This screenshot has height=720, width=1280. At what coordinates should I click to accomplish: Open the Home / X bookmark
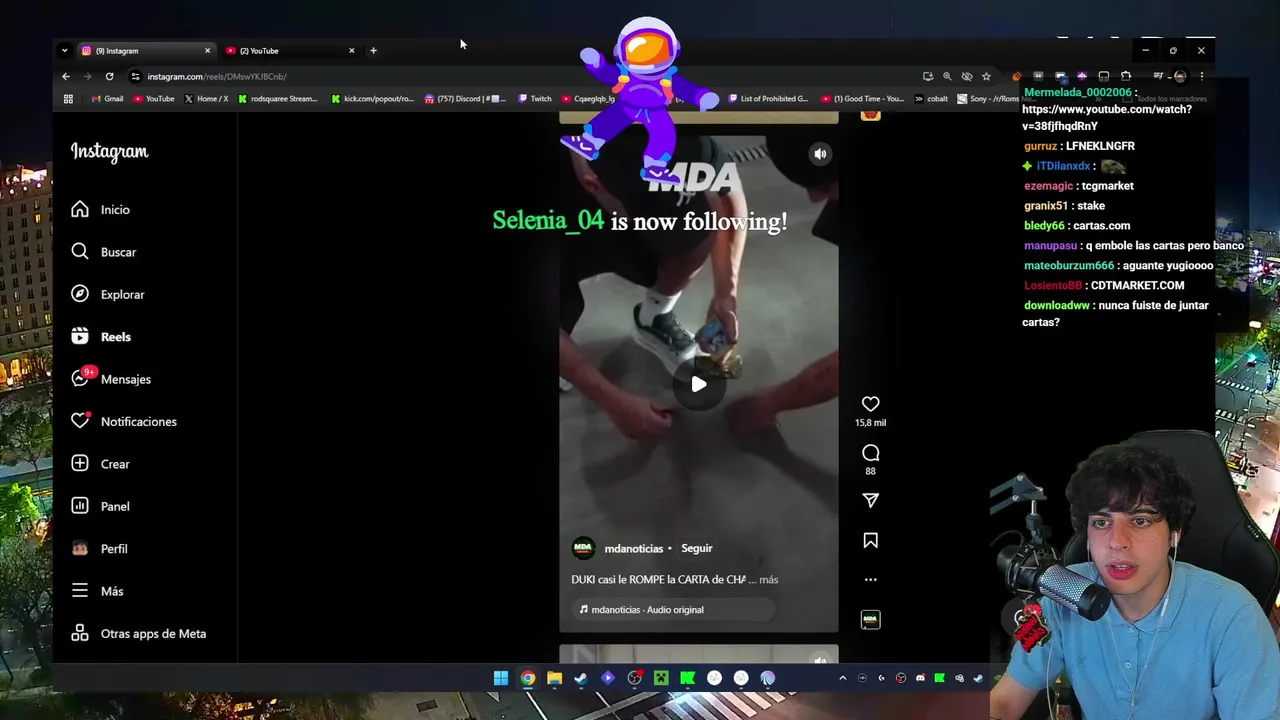click(x=206, y=99)
